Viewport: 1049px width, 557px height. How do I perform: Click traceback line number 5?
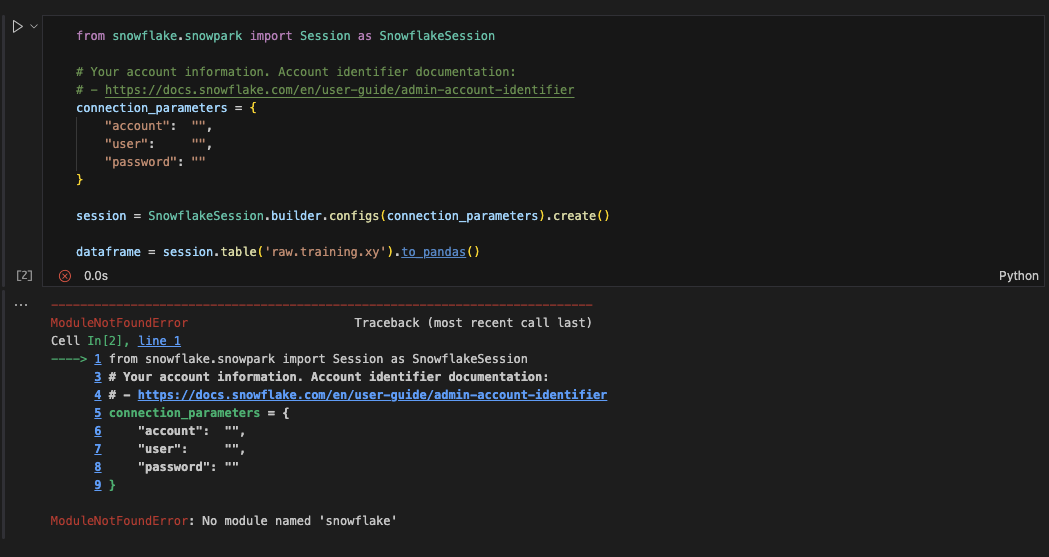(x=98, y=413)
